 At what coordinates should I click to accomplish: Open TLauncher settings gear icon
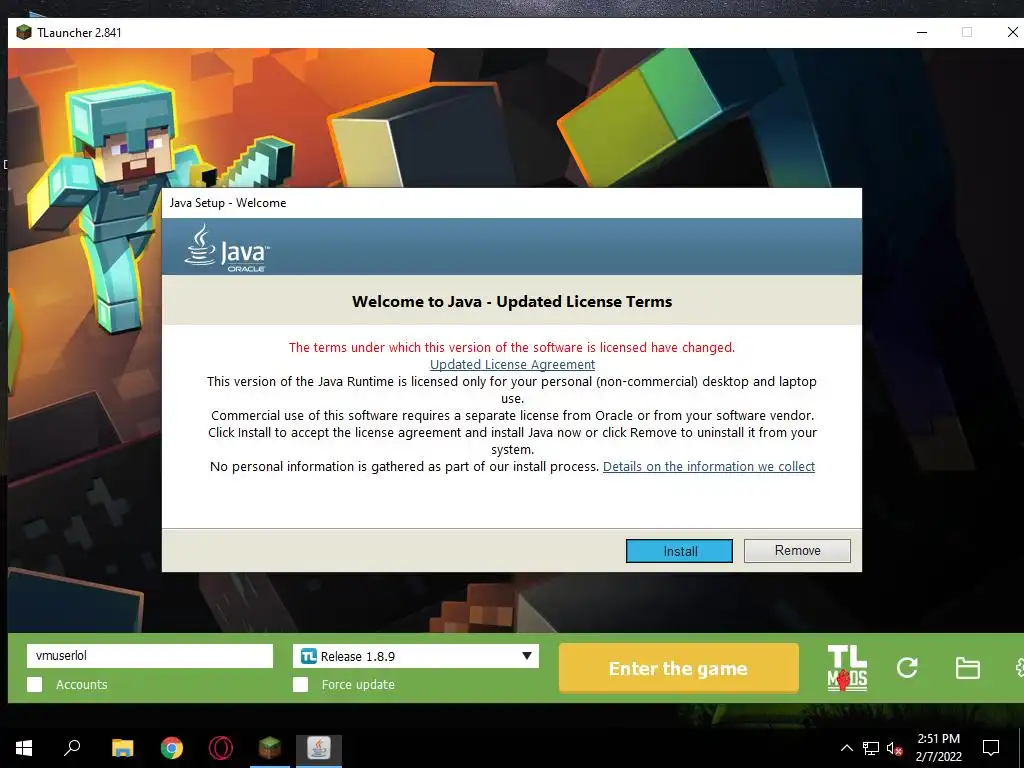point(1019,667)
